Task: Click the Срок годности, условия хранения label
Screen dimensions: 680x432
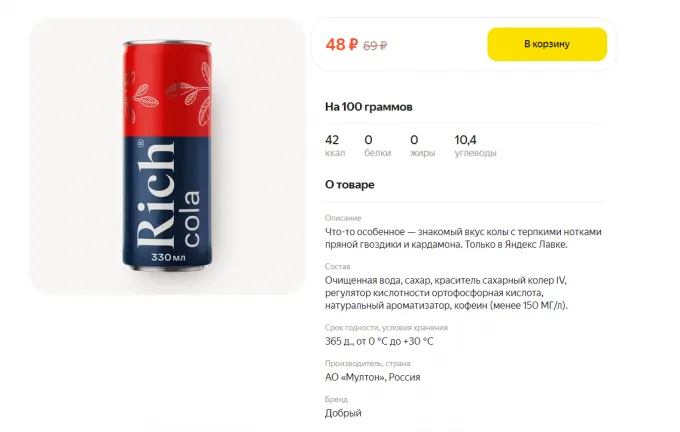Action: pyautogui.click(x=386, y=327)
